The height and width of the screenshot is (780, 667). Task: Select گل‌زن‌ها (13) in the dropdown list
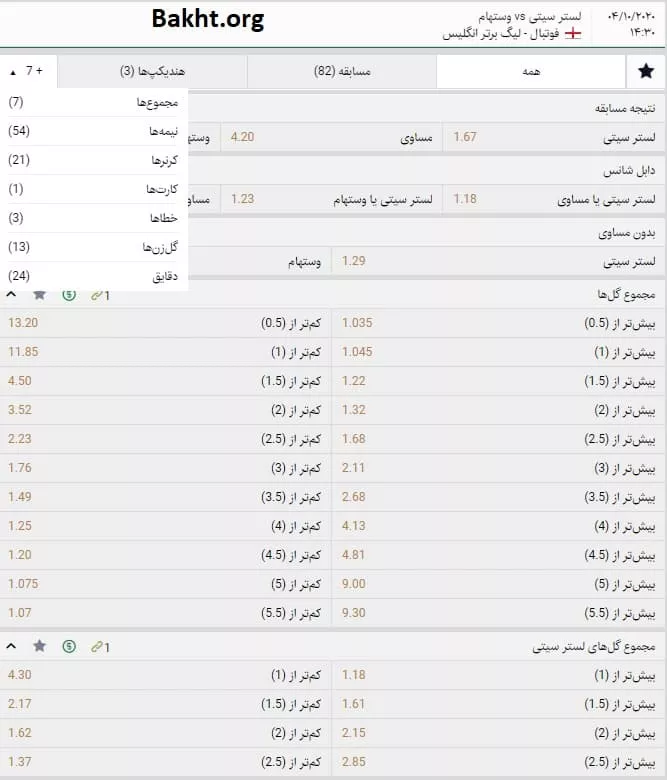point(93,247)
